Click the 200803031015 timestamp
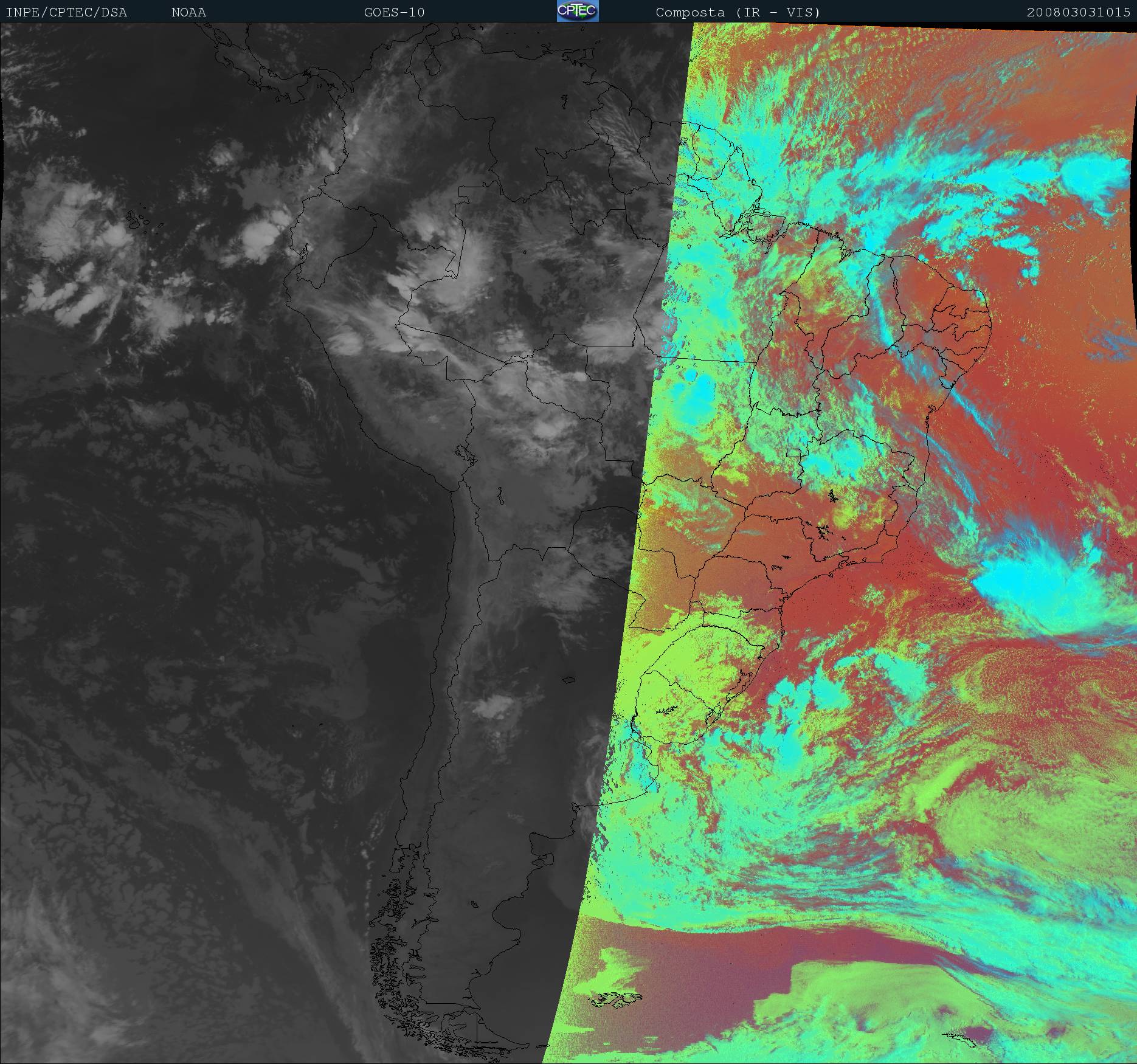 (1078, 12)
